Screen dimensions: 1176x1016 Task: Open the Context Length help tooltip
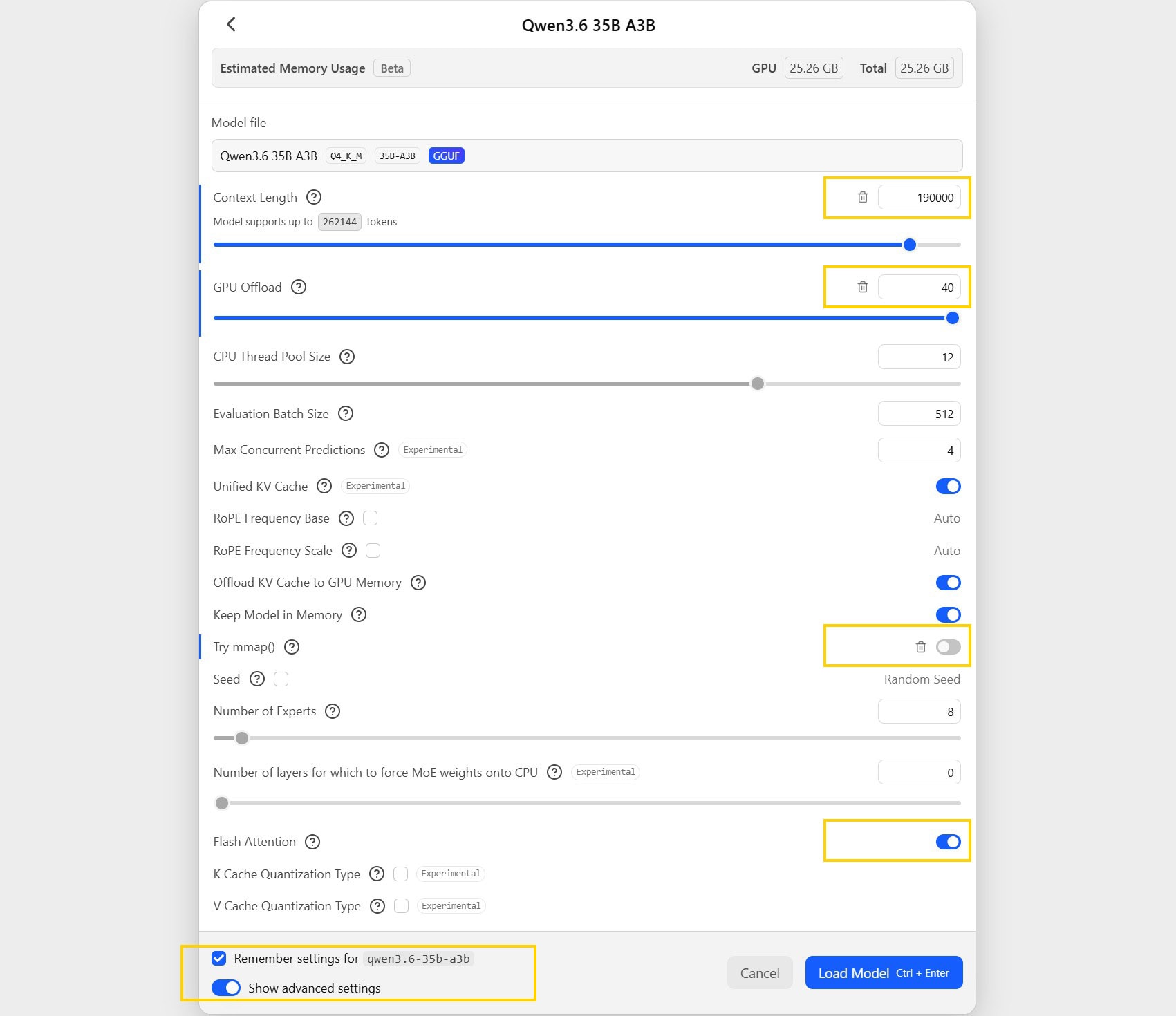point(314,197)
